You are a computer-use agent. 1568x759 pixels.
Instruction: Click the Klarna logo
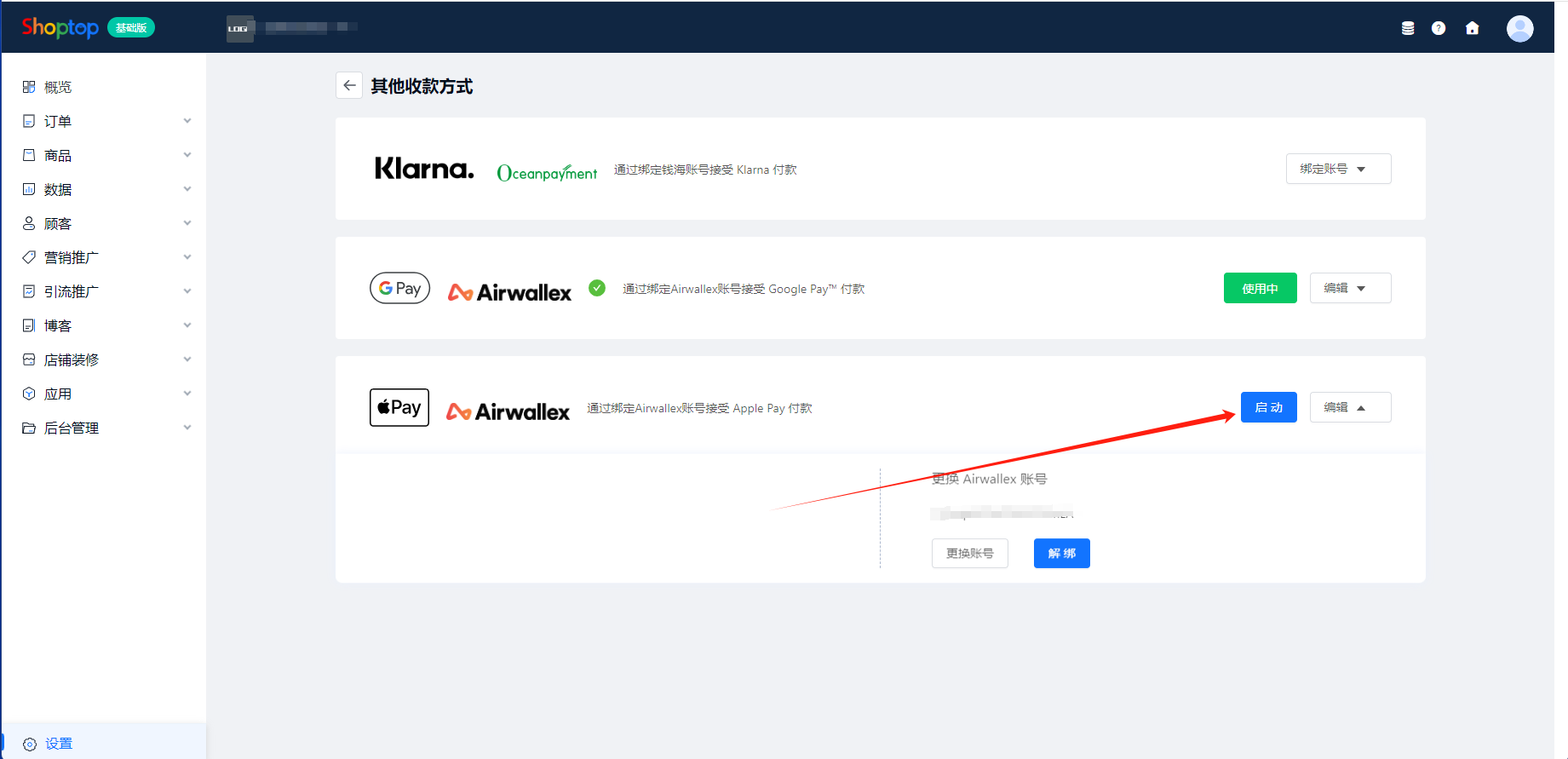coord(424,169)
